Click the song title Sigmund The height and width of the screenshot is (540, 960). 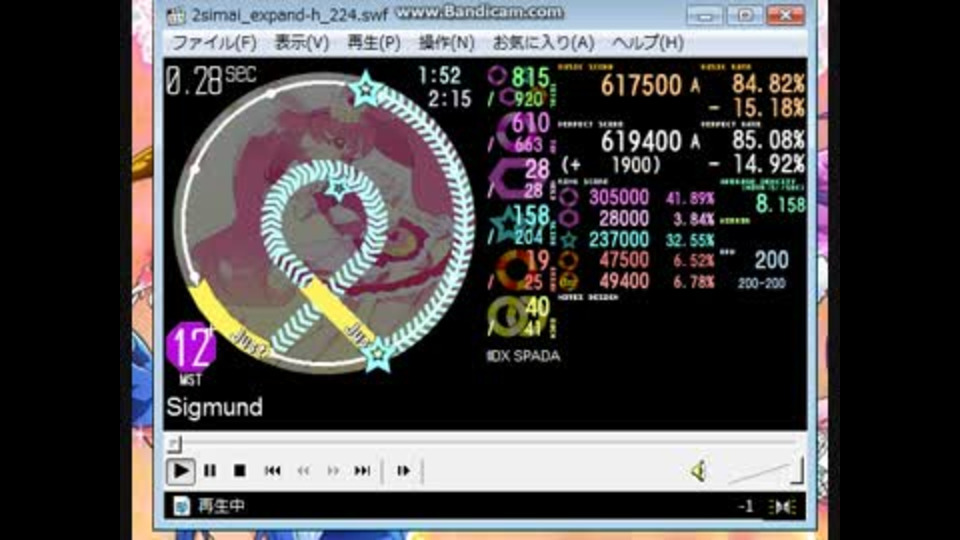tap(215, 407)
